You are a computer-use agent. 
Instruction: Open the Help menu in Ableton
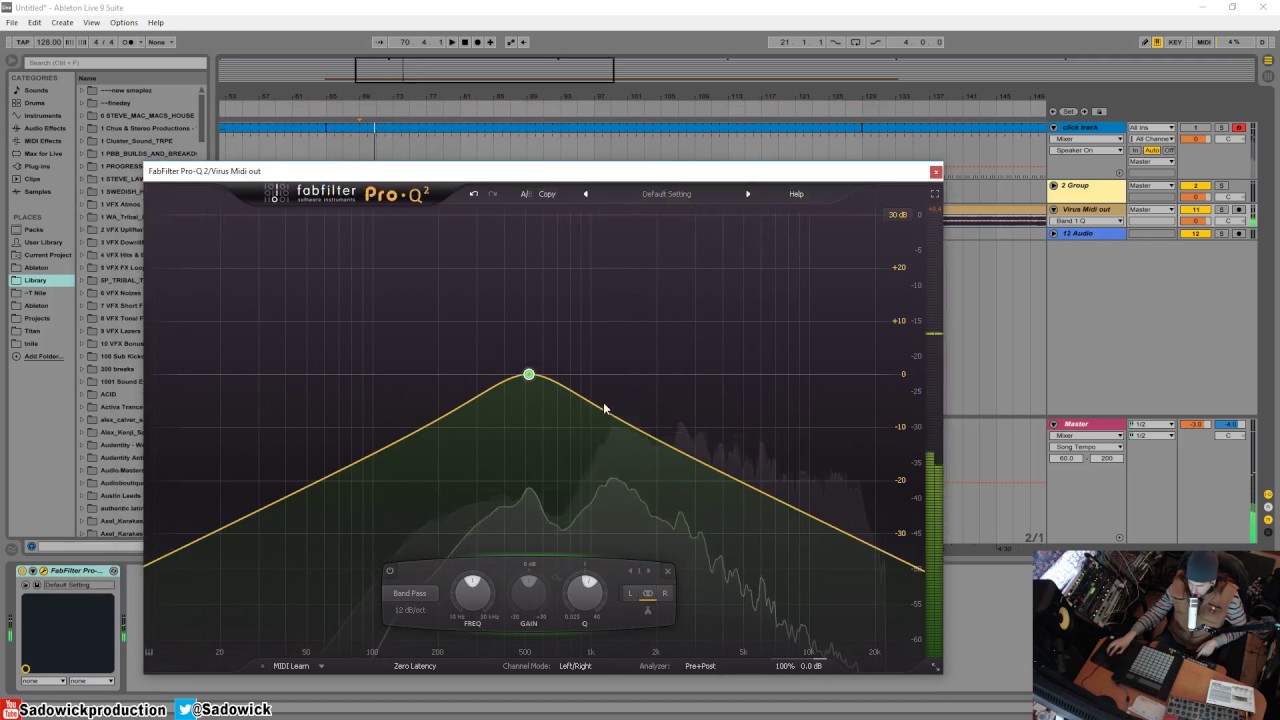tap(155, 22)
